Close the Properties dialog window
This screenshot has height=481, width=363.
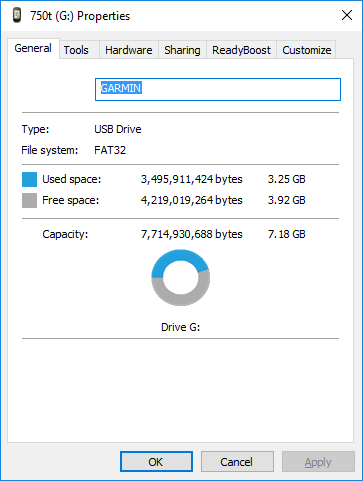(x=347, y=15)
